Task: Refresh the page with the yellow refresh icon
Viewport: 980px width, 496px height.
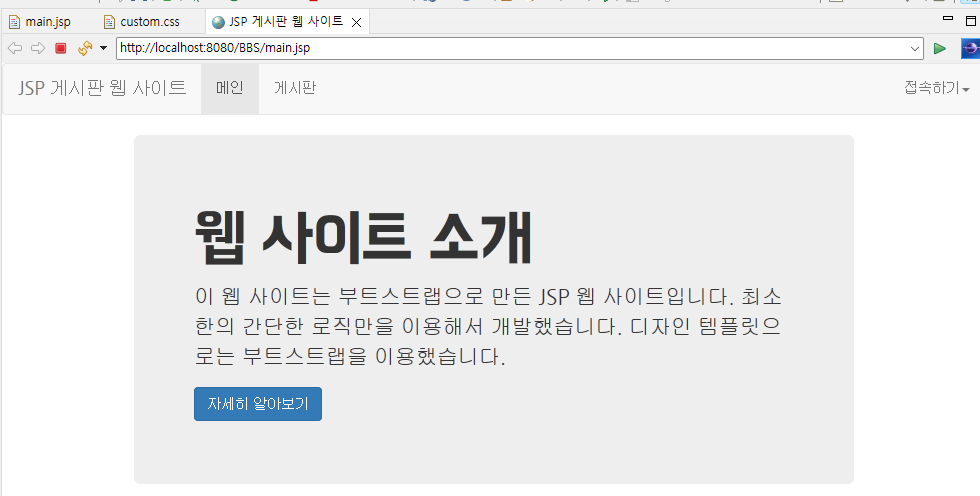Action: coord(84,48)
